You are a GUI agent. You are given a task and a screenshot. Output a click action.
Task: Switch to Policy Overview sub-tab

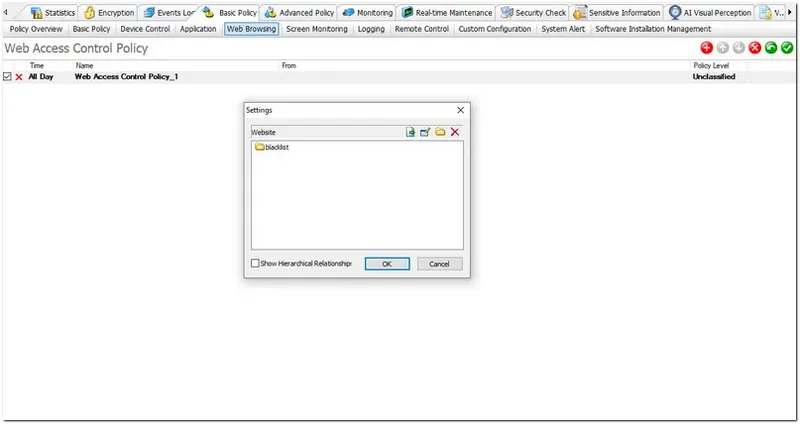pos(36,29)
